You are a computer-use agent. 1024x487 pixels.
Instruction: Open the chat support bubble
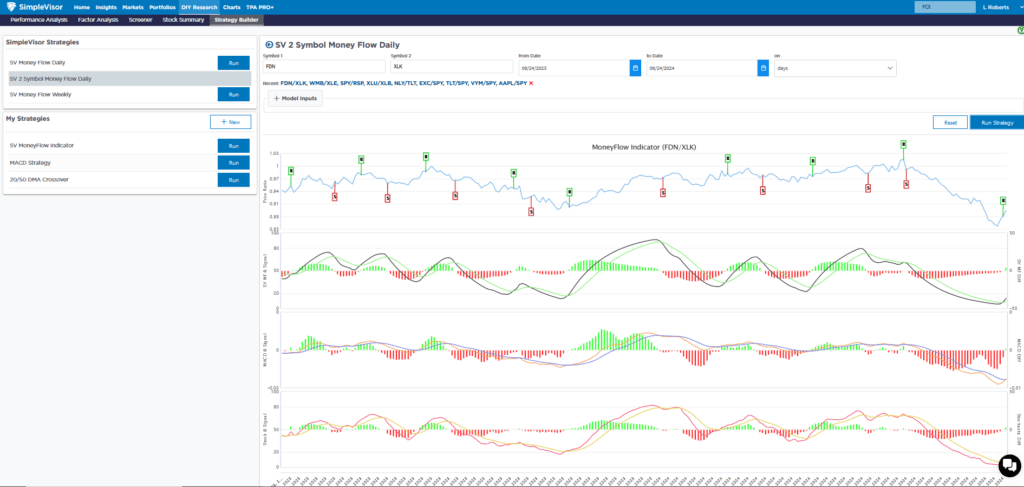pos(1008,464)
